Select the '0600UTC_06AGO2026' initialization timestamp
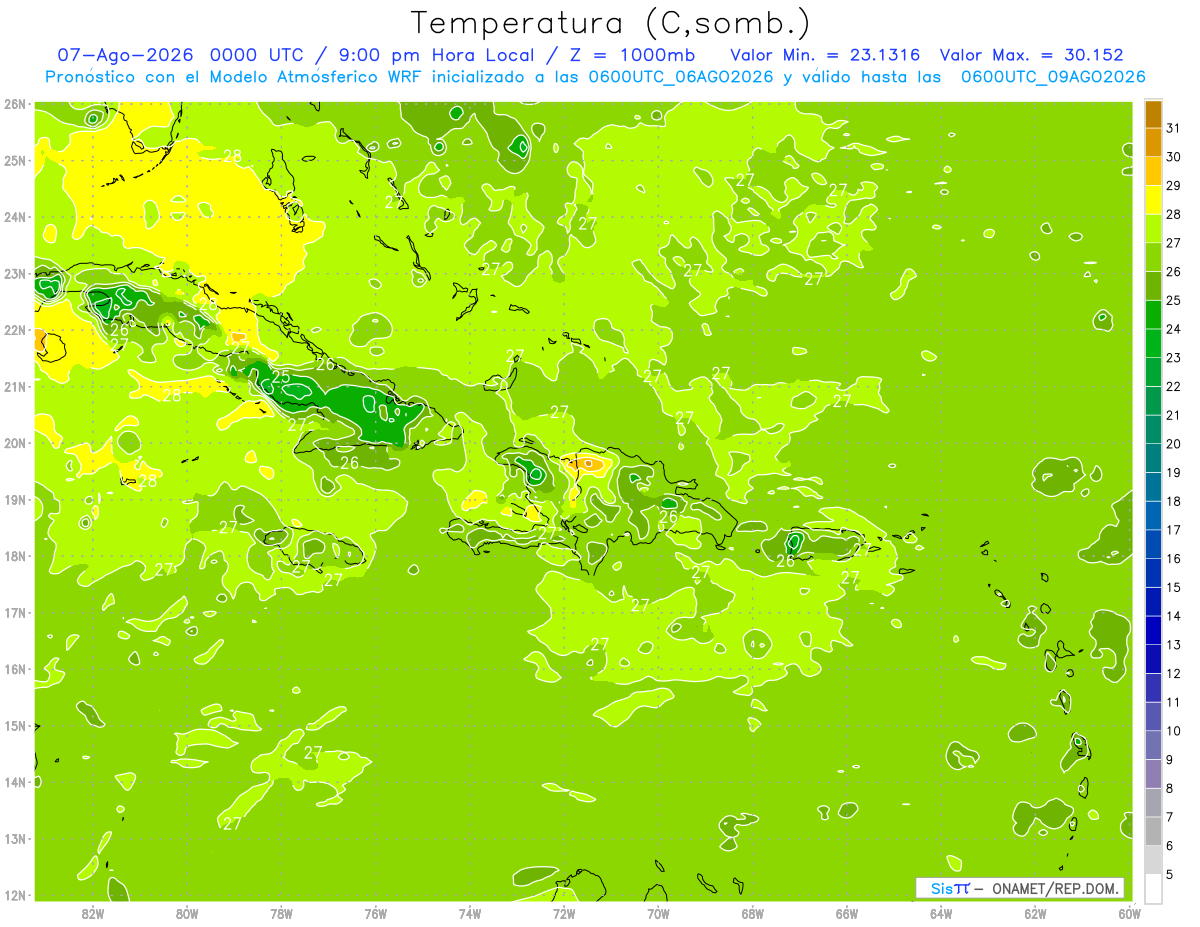This screenshot has height=927, width=1200. (x=680, y=77)
